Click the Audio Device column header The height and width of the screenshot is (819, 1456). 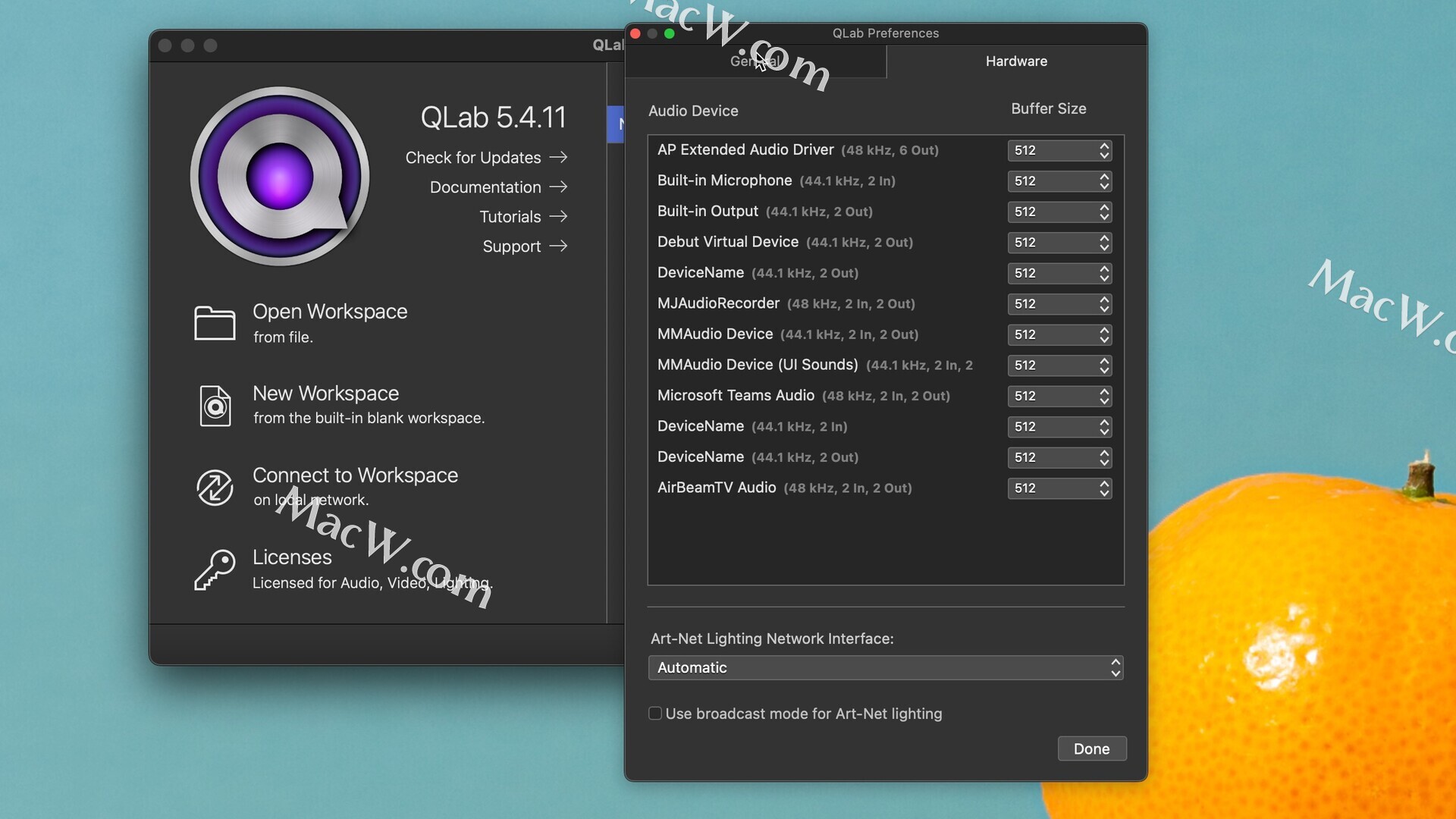[x=693, y=111]
